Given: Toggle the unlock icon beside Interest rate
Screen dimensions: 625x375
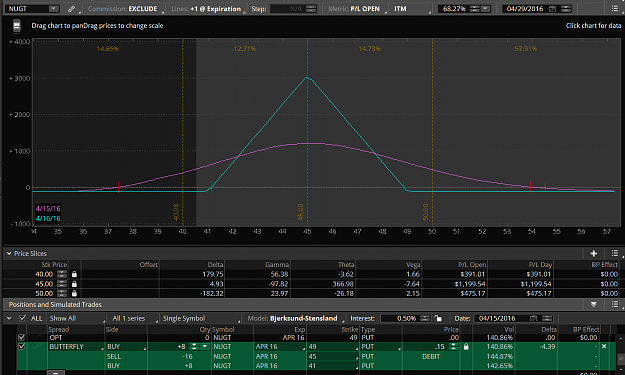Looking at the screenshot, I should point(438,318).
